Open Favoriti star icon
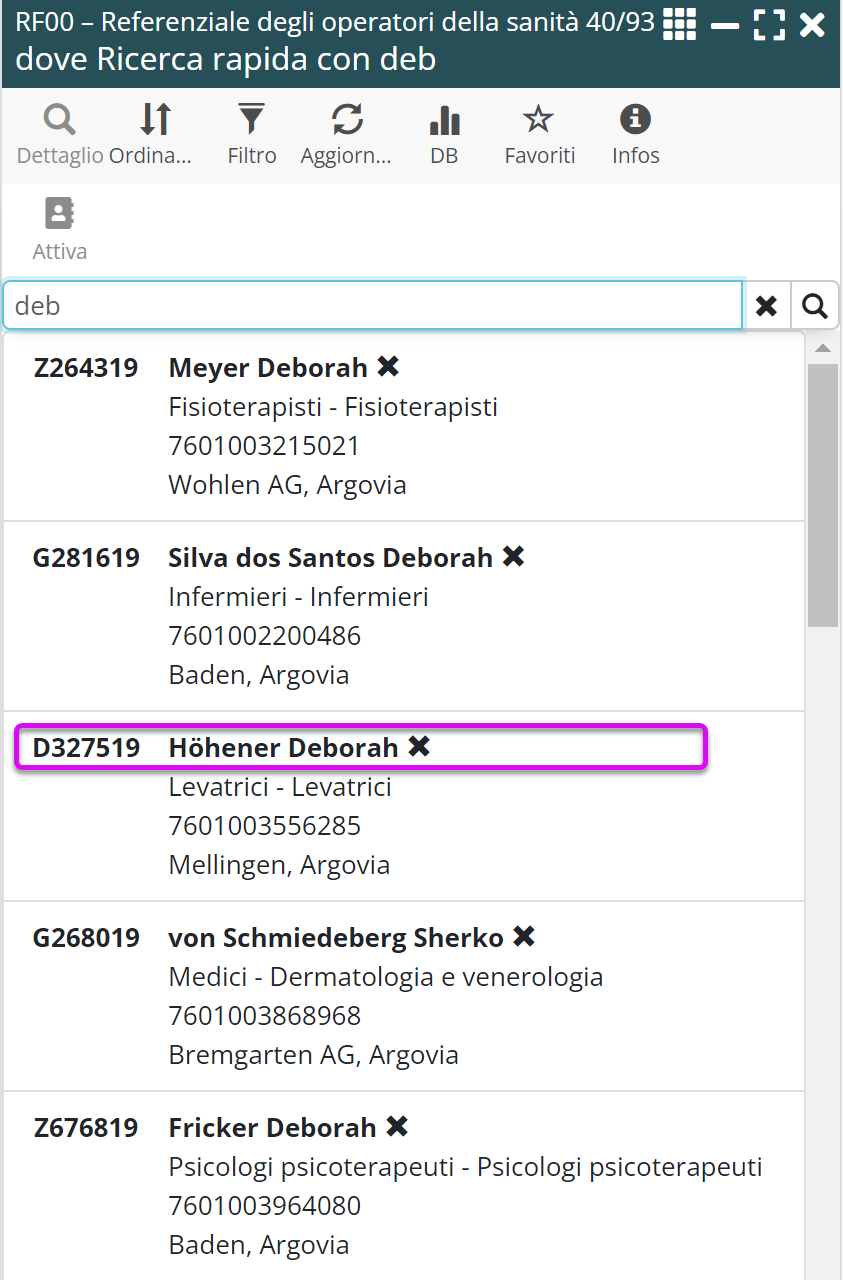This screenshot has width=843, height=1280. point(539,121)
